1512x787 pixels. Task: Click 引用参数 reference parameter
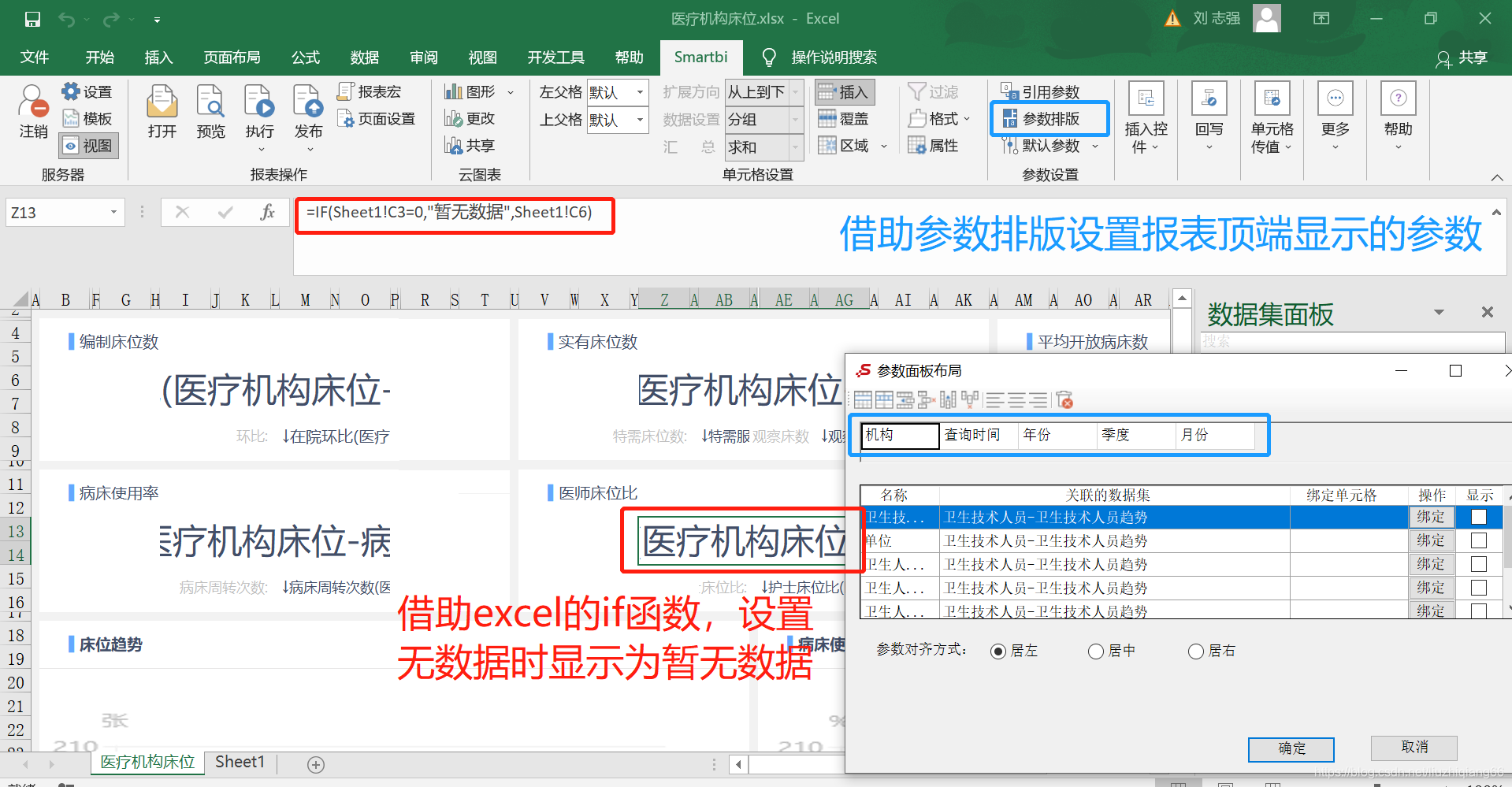[1041, 92]
